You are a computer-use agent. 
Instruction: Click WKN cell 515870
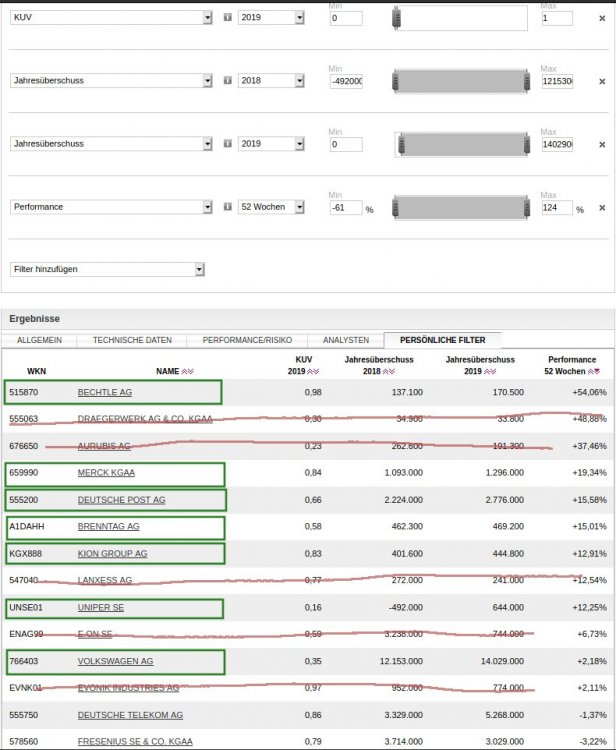point(23,392)
